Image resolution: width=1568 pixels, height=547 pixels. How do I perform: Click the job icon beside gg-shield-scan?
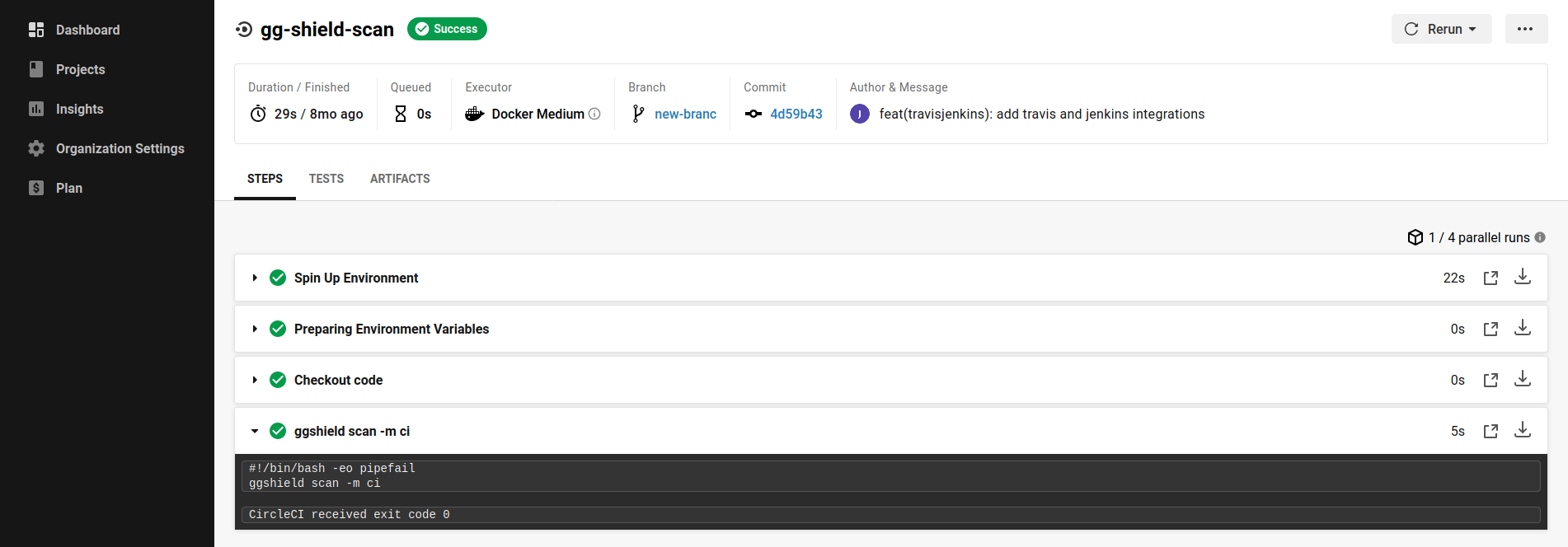[244, 30]
